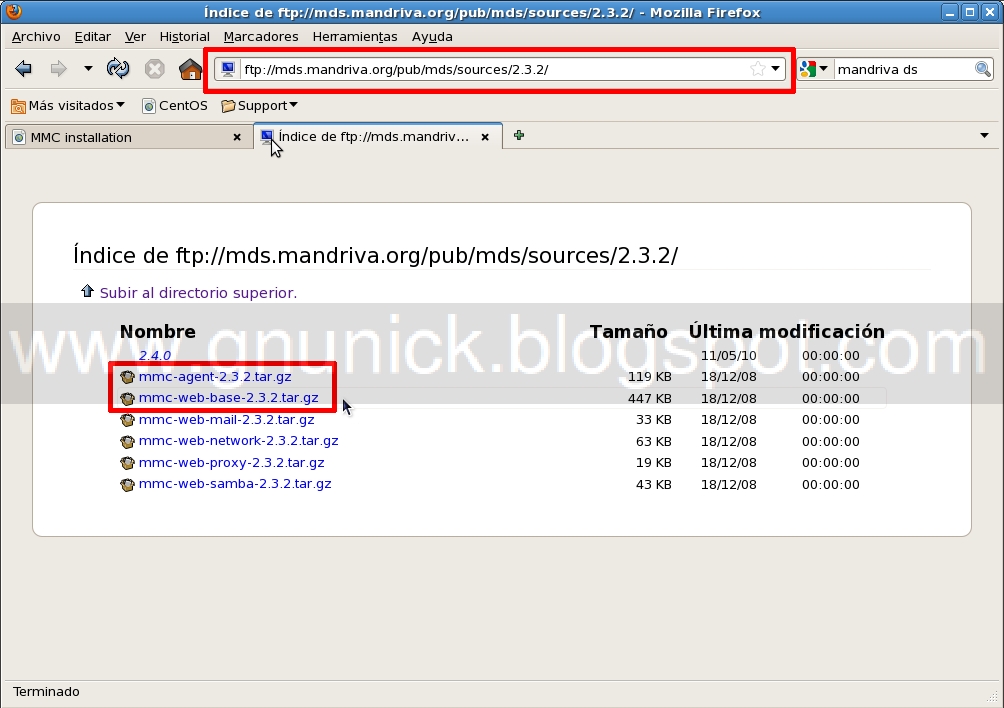Reload the page with the refresh icon
Image resolution: width=1004 pixels, height=708 pixels.
pos(118,68)
